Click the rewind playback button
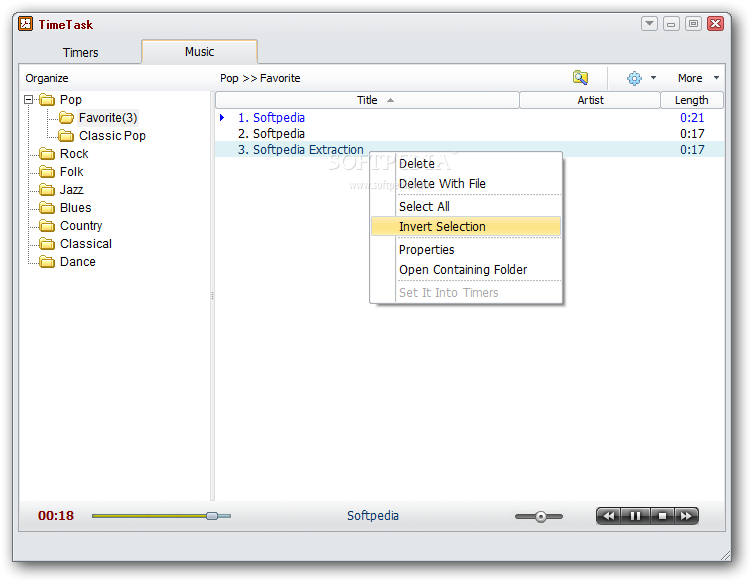Viewport: 752px width, 582px height. 609,516
